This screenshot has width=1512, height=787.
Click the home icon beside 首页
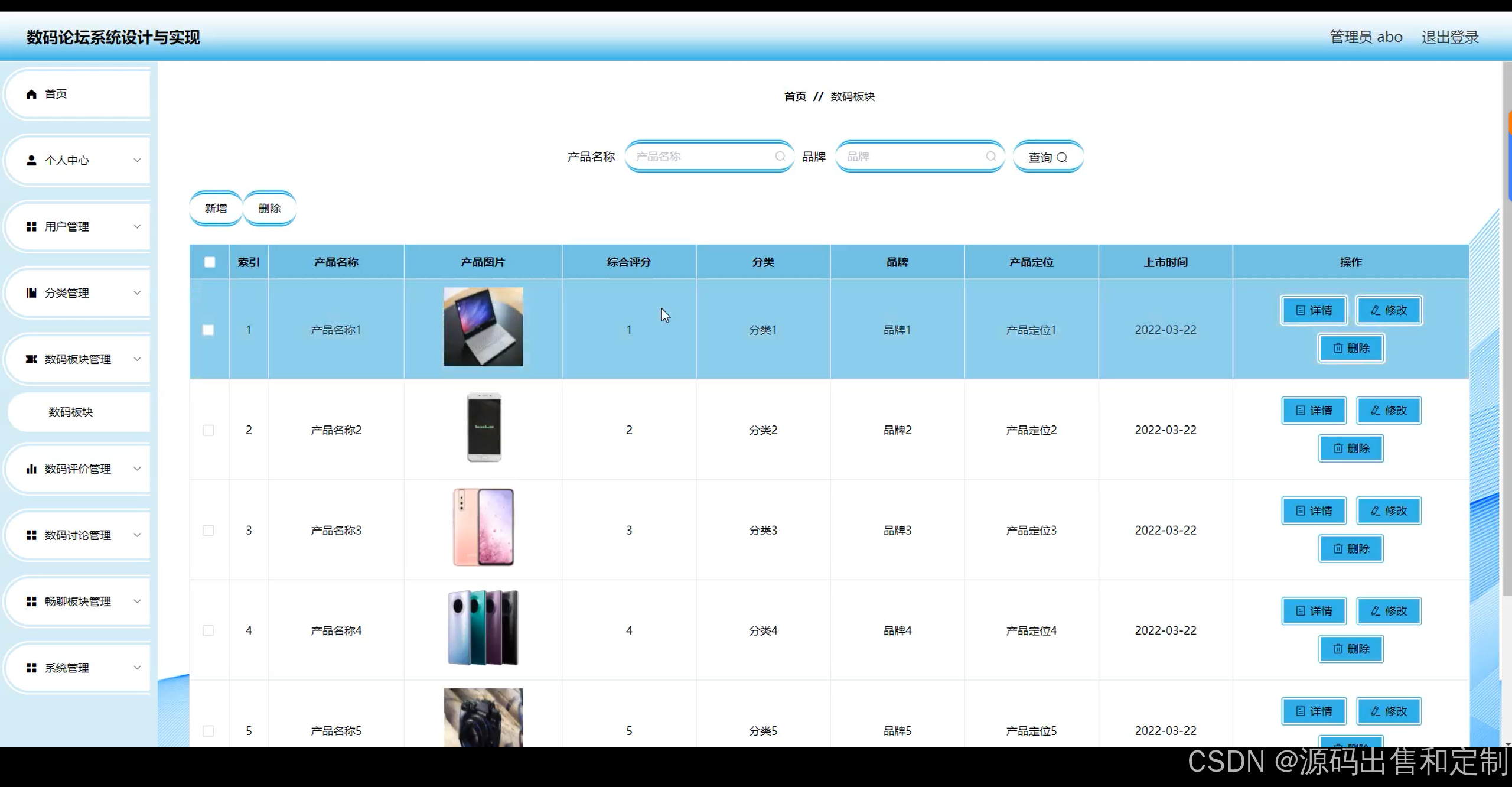pos(32,95)
